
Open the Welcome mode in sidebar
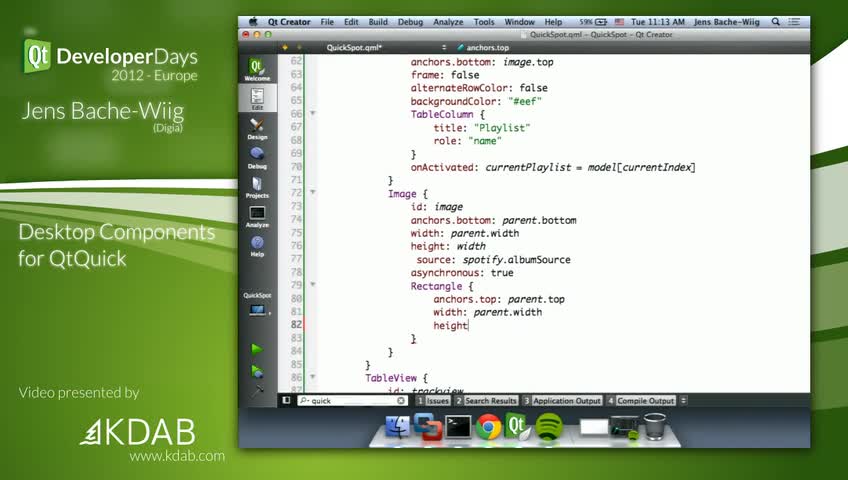click(x=257, y=69)
